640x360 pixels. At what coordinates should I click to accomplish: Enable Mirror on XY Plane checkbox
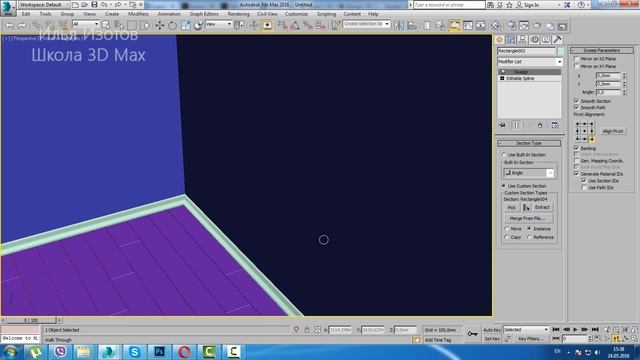[577, 66]
